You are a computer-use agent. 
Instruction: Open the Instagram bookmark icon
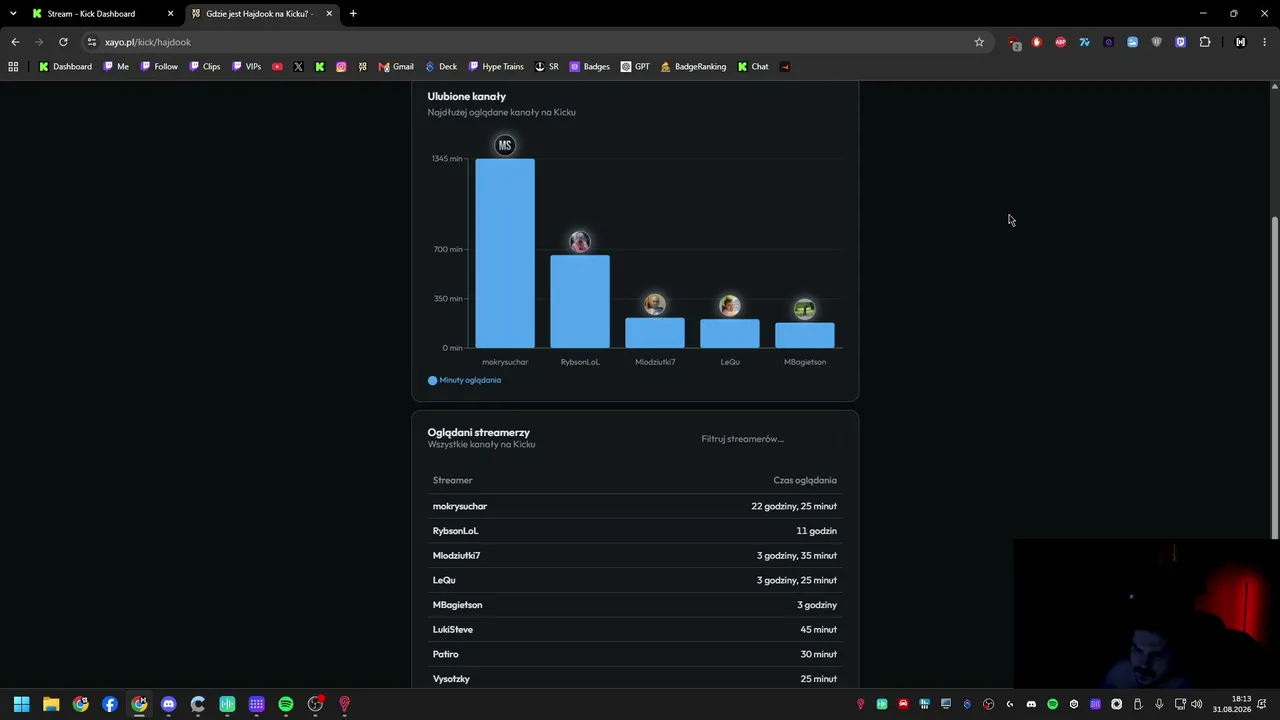tap(341, 67)
